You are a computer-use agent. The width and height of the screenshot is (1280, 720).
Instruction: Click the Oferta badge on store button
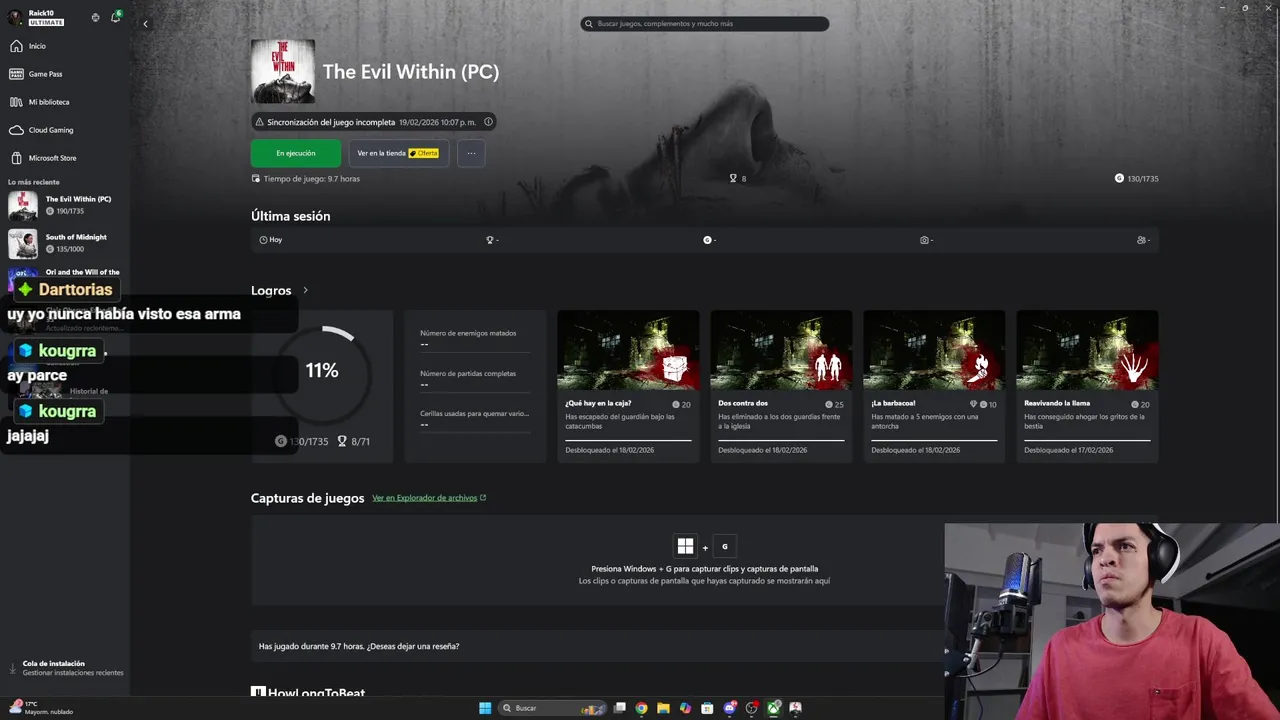pos(424,153)
